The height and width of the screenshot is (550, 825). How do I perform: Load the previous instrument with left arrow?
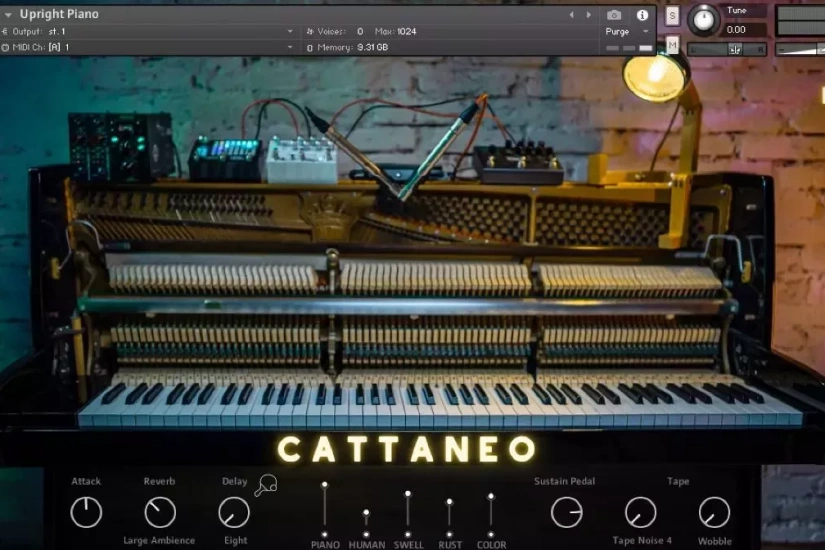pyautogui.click(x=571, y=15)
